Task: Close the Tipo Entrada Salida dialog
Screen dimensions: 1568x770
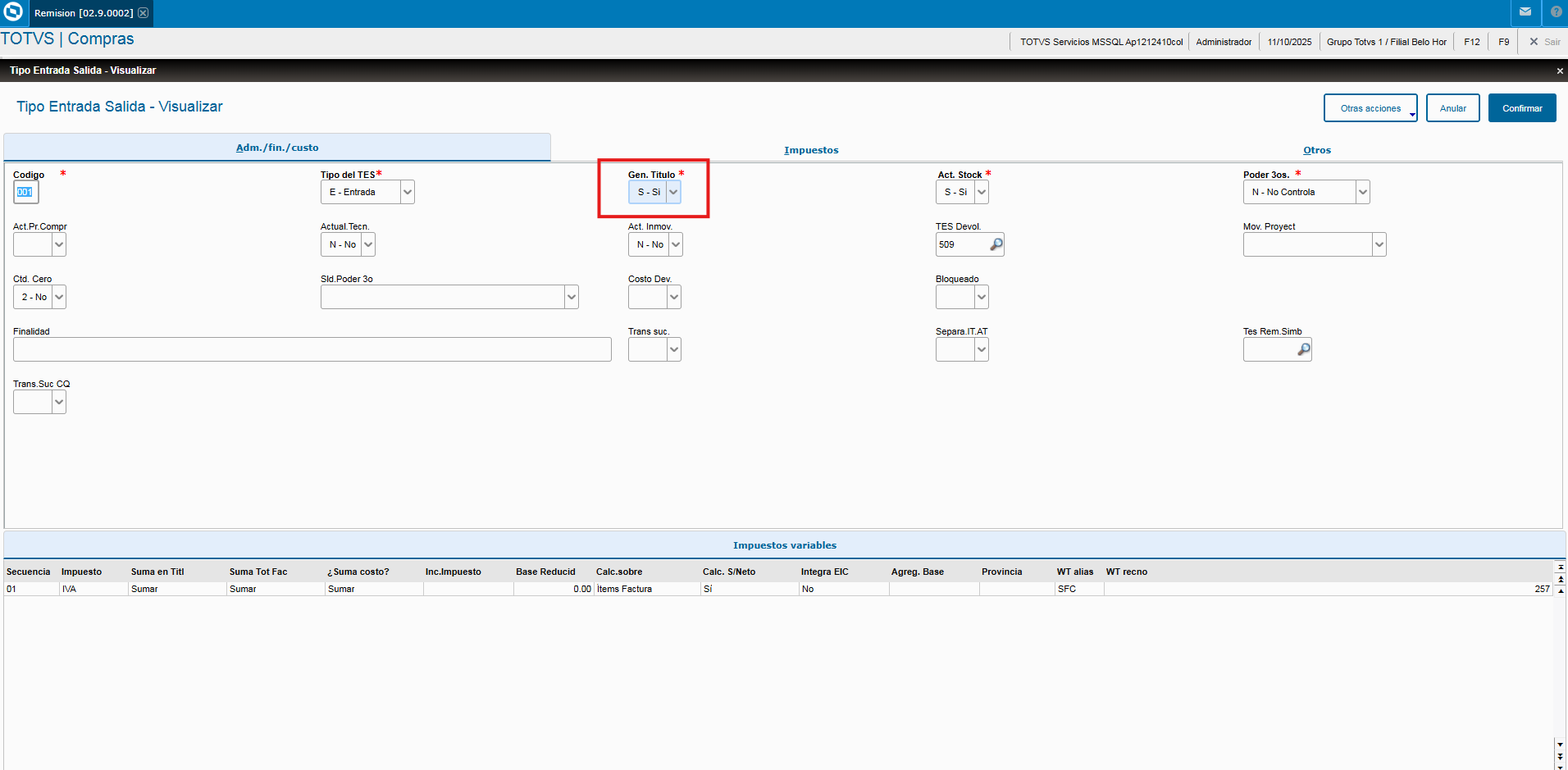Action: pos(1559,71)
